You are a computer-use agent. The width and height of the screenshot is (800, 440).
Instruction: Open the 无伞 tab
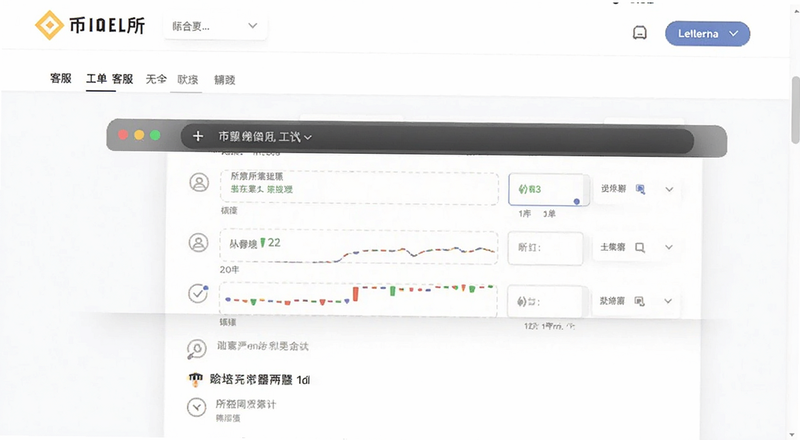pyautogui.click(x=156, y=79)
